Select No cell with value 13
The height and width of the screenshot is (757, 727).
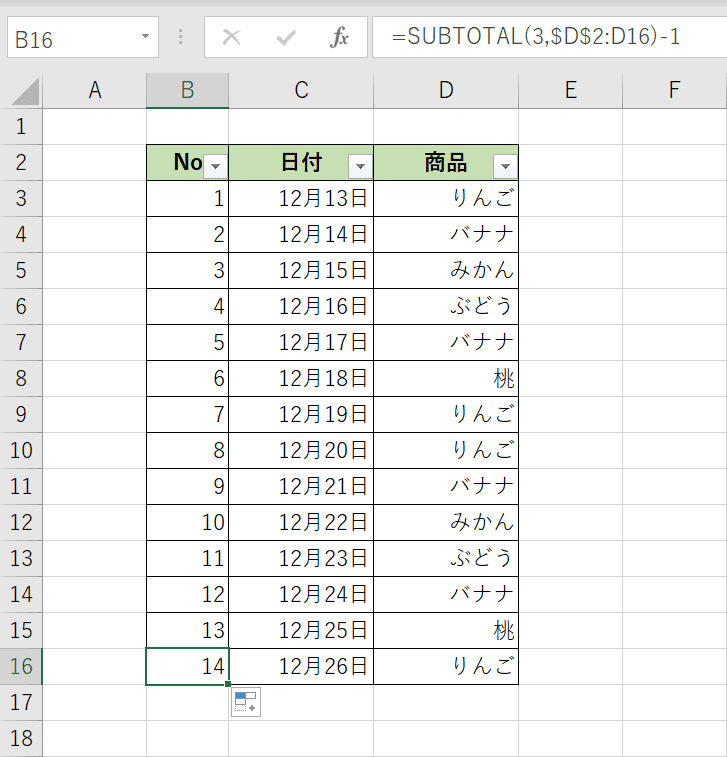(187, 631)
